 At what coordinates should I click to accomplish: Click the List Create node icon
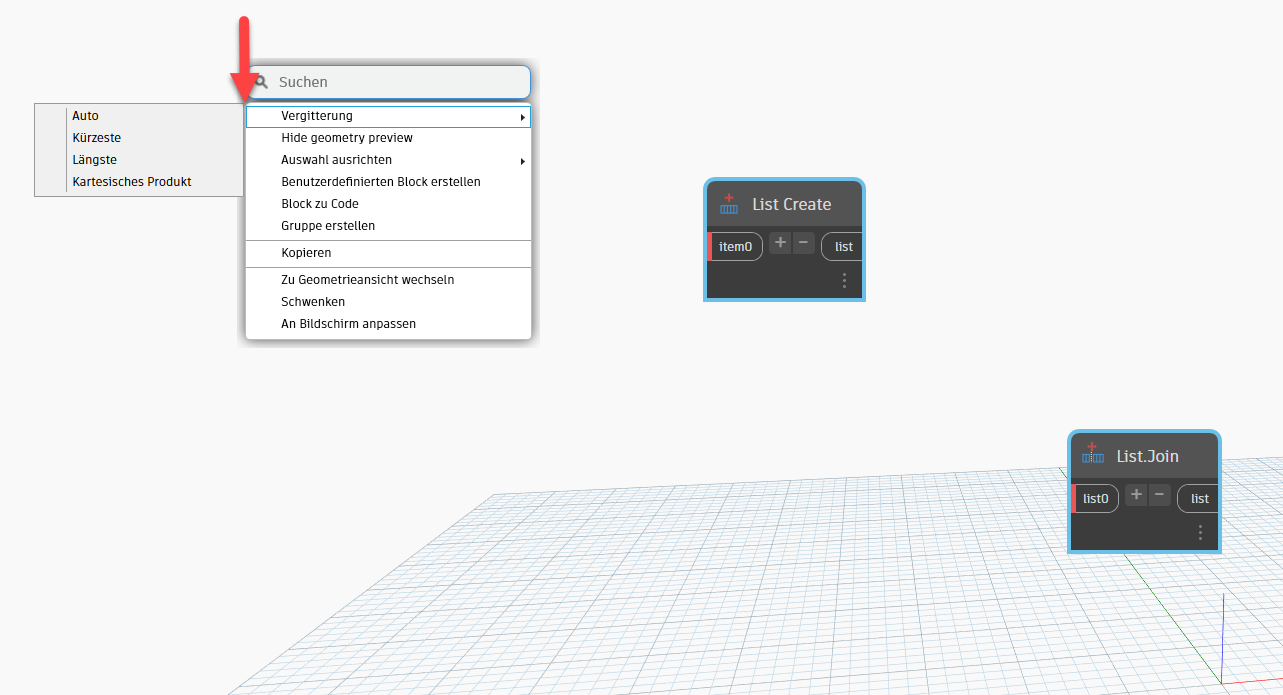729,204
